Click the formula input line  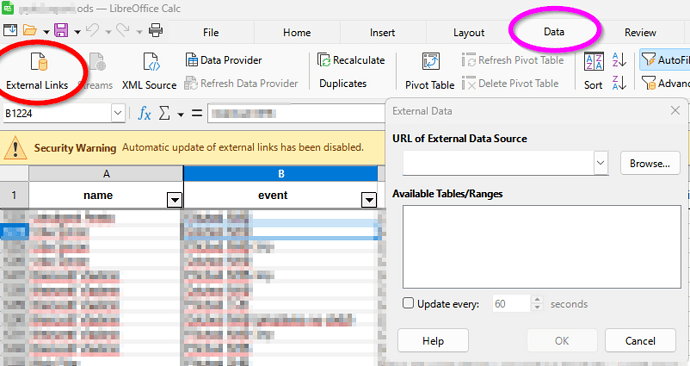[x=297, y=113]
